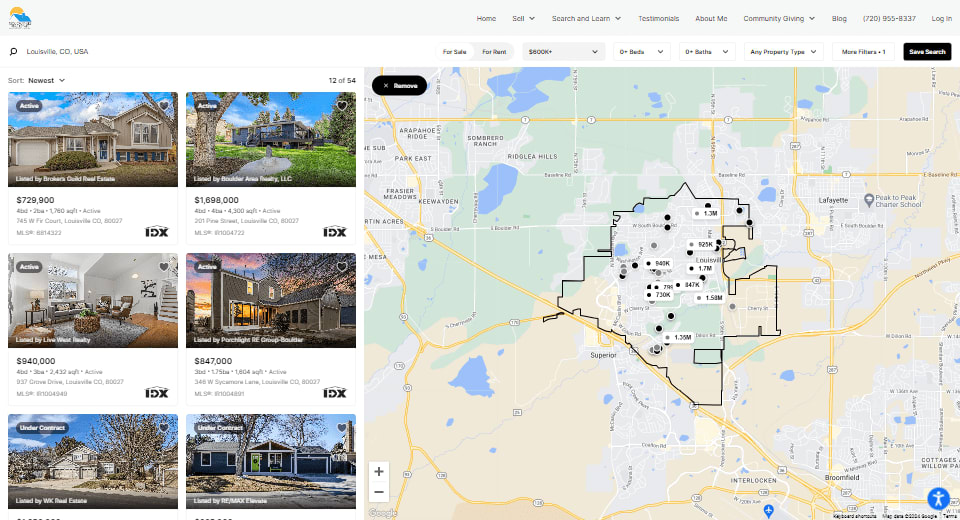960x520 pixels.
Task: Open the Any Property Type dropdown
Action: pos(784,51)
